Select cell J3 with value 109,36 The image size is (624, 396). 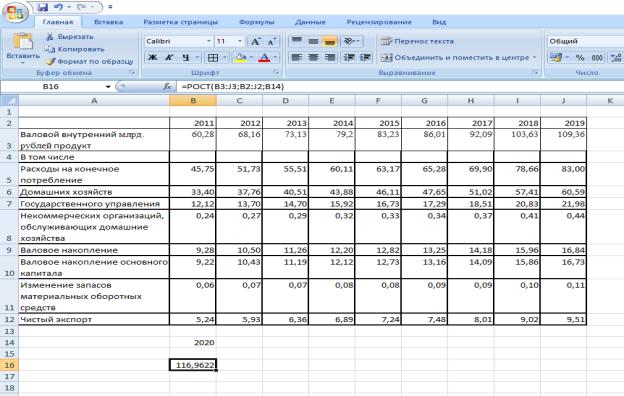click(x=563, y=140)
